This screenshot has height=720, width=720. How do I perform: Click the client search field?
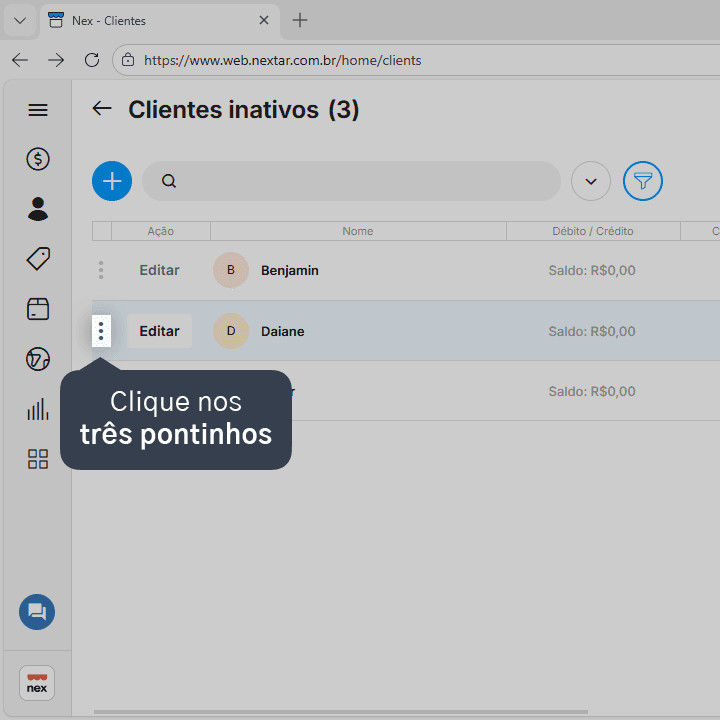tap(351, 181)
